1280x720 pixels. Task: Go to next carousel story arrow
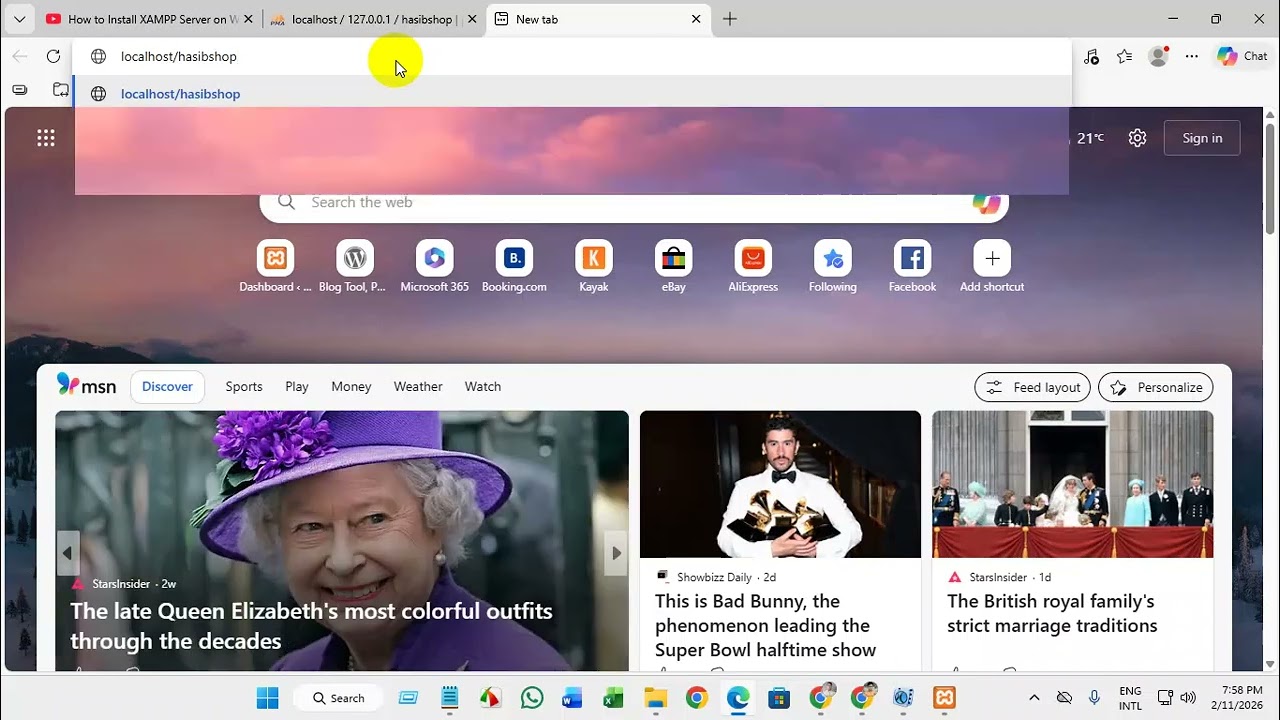616,552
